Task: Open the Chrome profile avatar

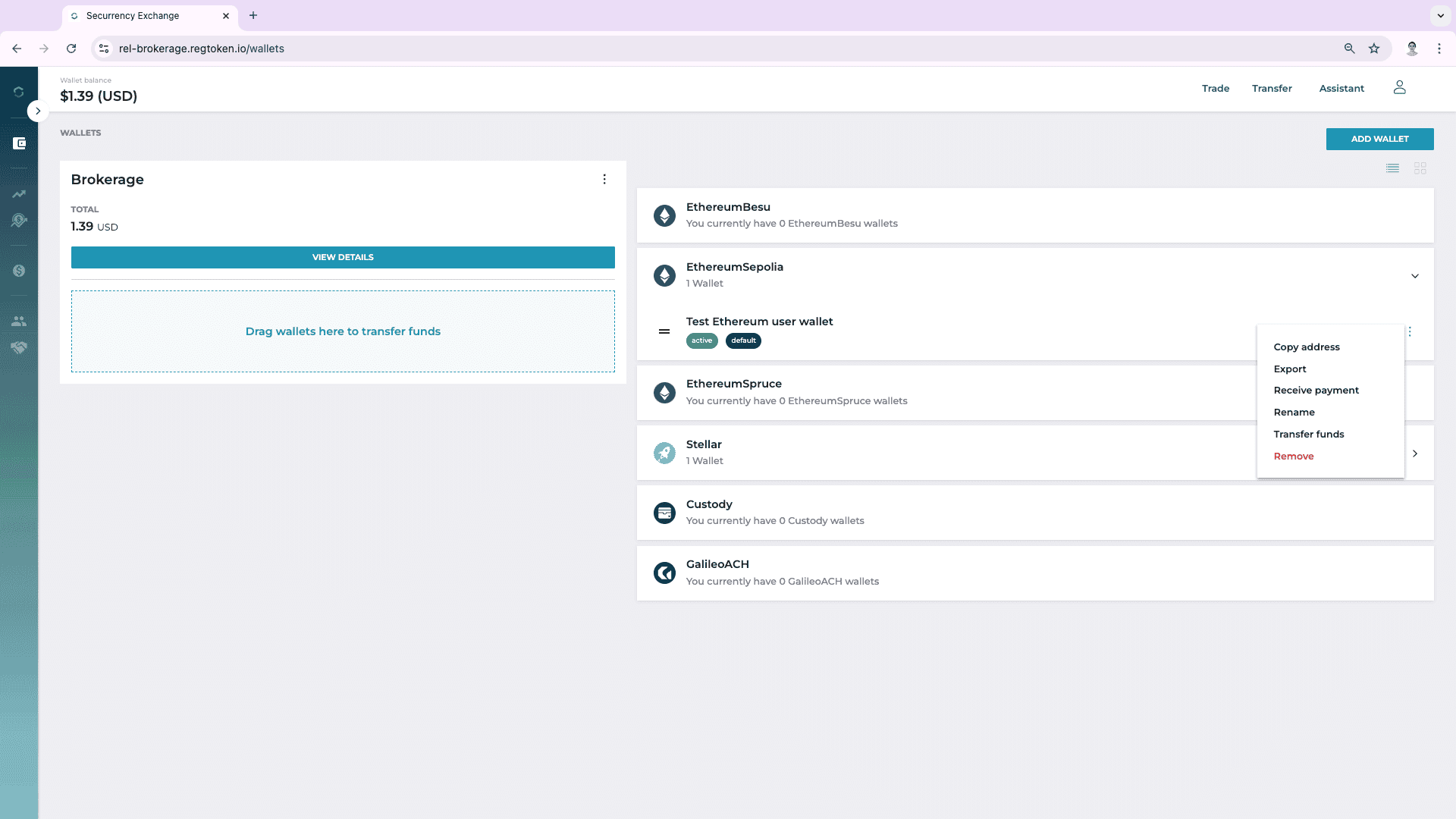Action: [x=1412, y=49]
